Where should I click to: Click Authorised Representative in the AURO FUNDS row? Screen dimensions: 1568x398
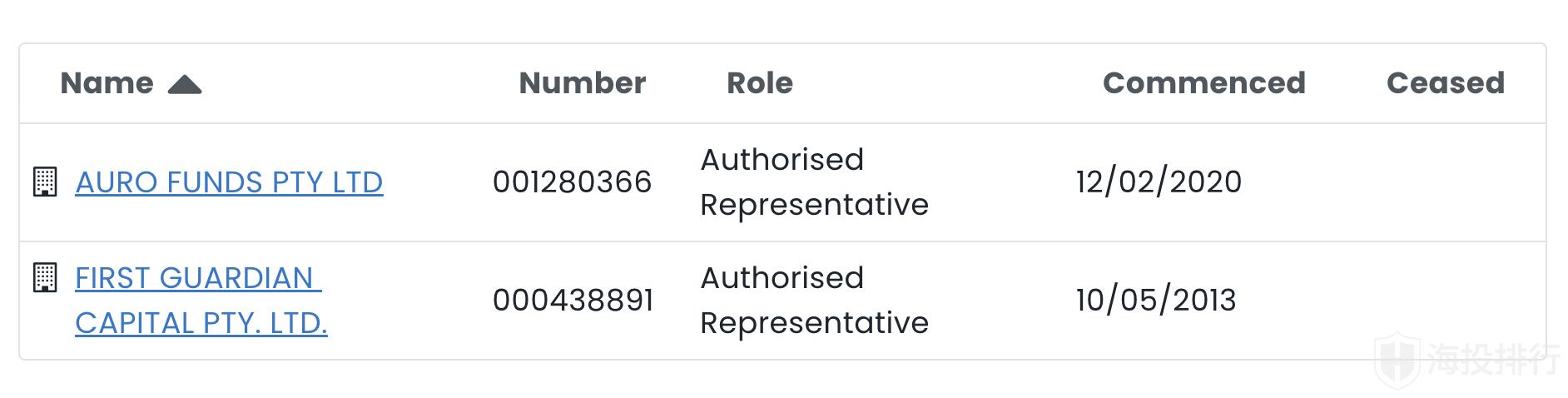813,182
